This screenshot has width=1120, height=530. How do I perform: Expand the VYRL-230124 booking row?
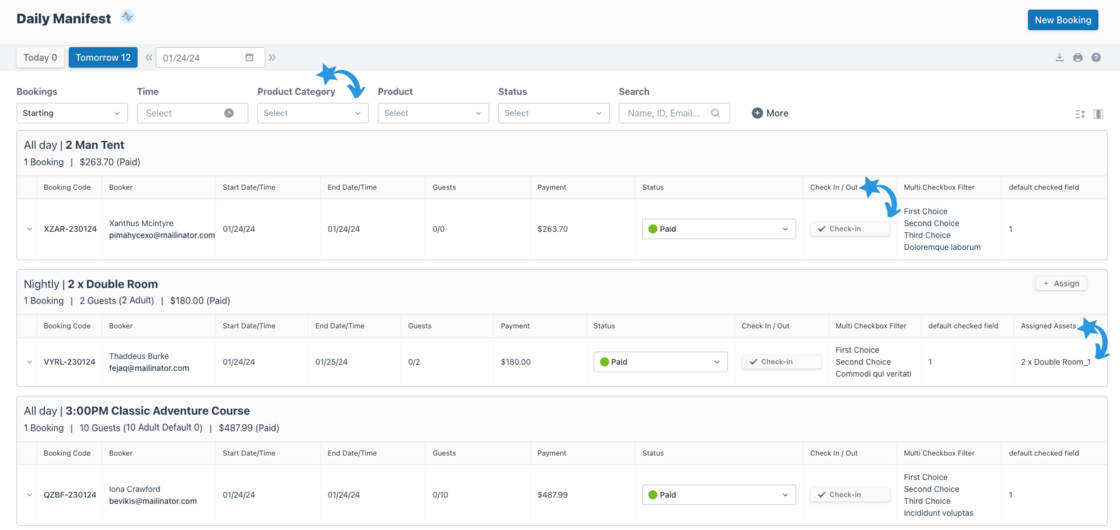pos(29,362)
